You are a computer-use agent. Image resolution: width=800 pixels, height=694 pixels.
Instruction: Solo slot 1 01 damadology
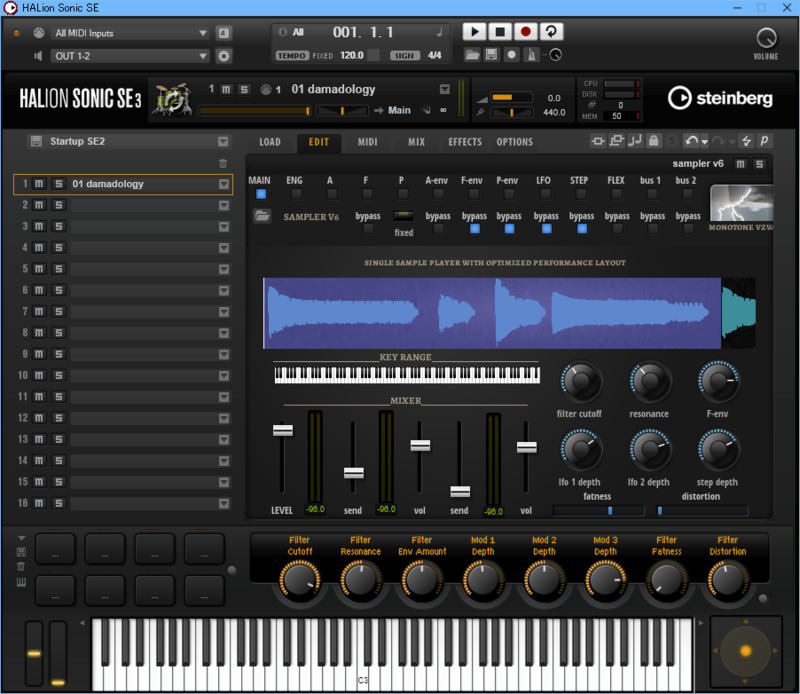coord(59,184)
